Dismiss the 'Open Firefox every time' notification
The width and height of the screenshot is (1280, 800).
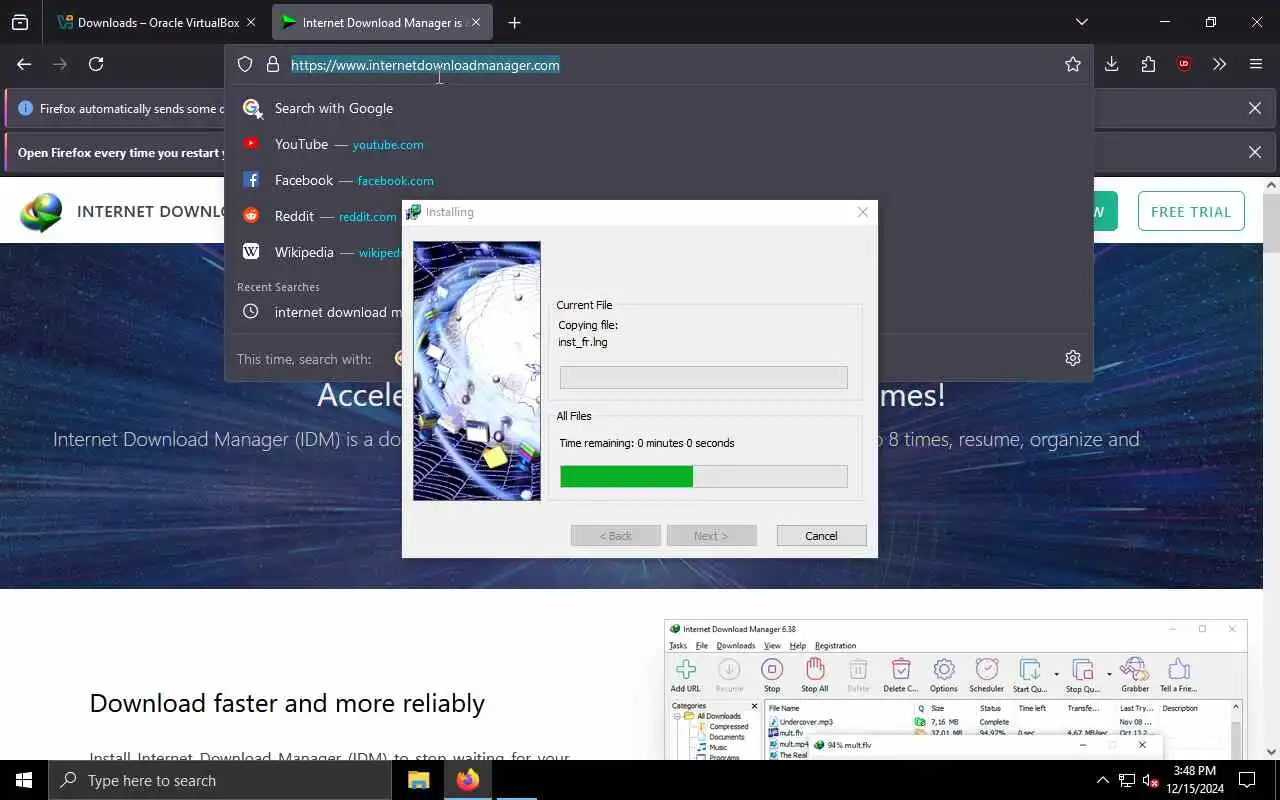[x=1255, y=152]
